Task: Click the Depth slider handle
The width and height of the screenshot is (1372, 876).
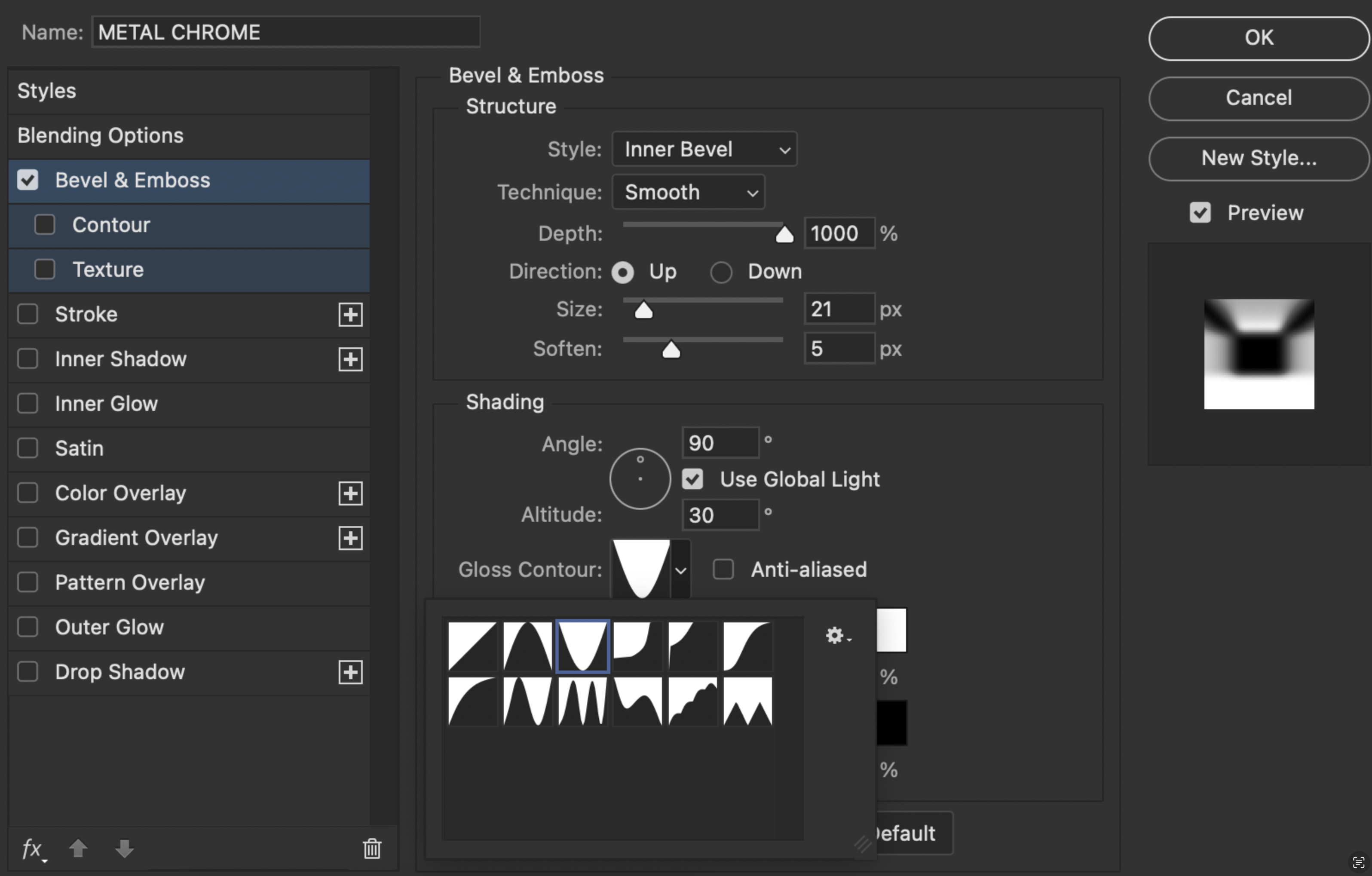Action: click(784, 235)
